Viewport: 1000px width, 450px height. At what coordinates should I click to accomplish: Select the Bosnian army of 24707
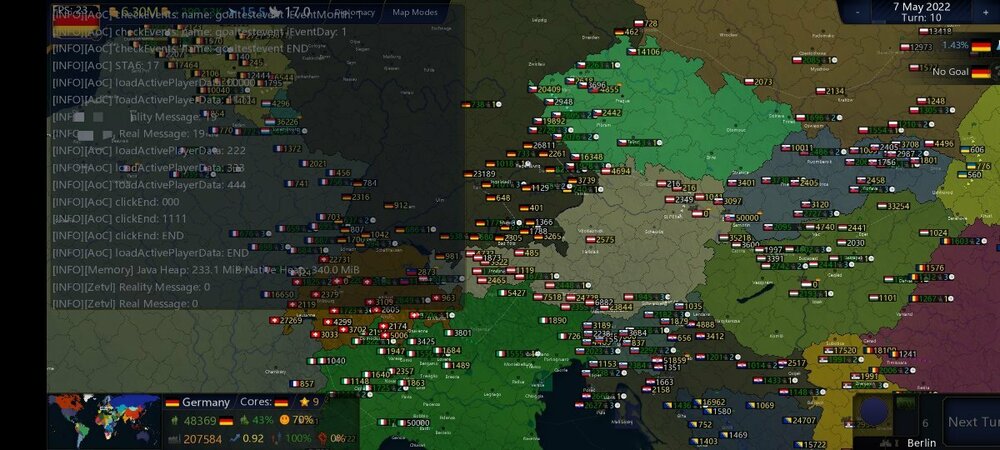click(799, 421)
